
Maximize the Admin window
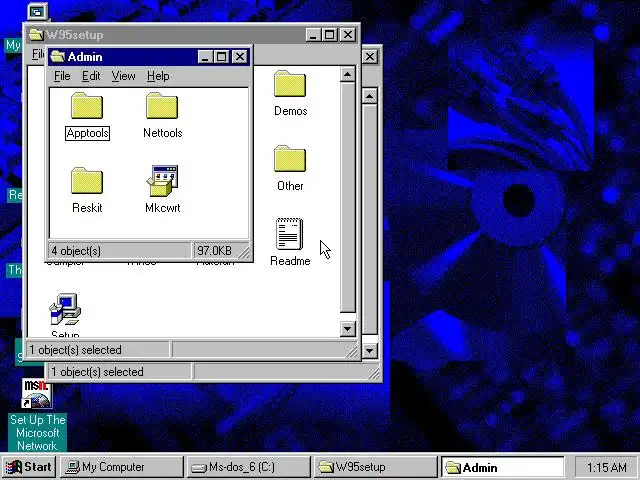(x=222, y=57)
